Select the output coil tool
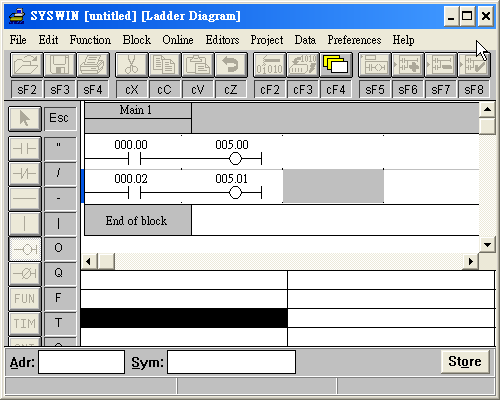Image resolution: width=500 pixels, height=400 pixels. click(x=25, y=249)
